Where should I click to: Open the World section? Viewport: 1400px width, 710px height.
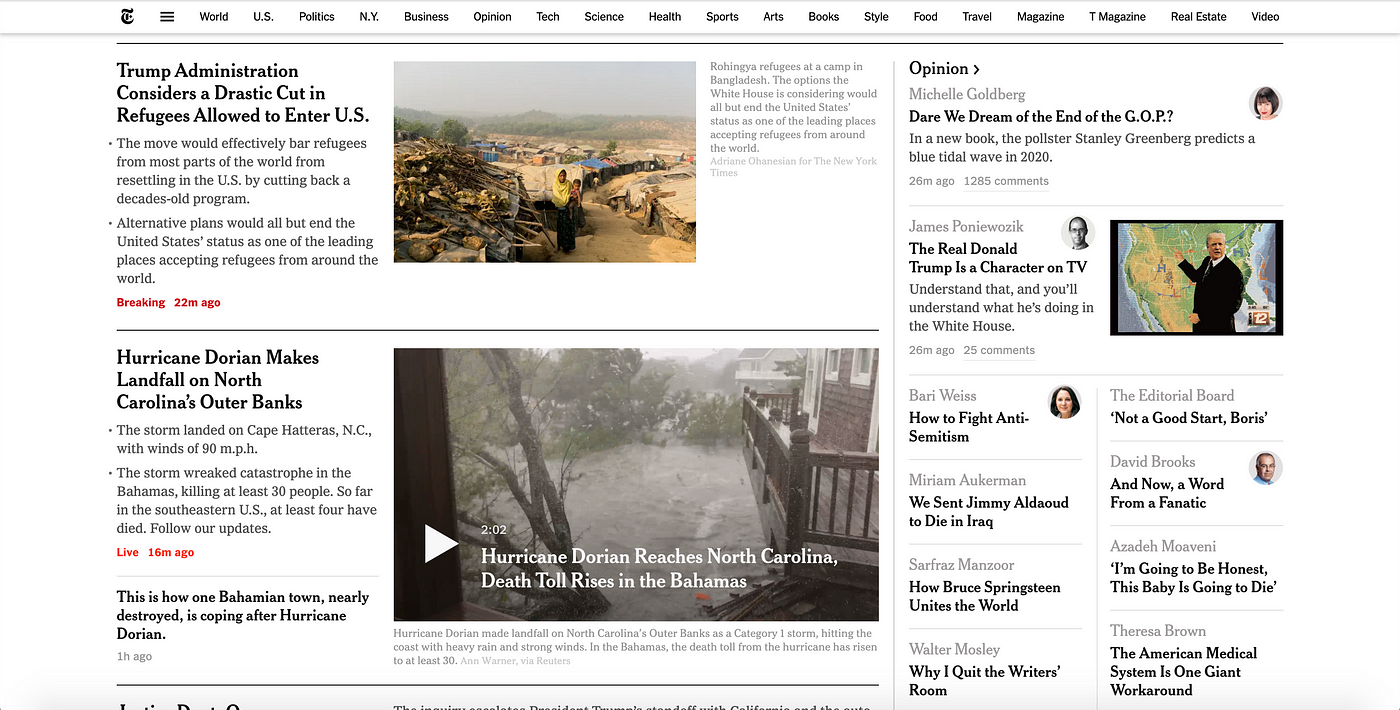[x=214, y=17]
